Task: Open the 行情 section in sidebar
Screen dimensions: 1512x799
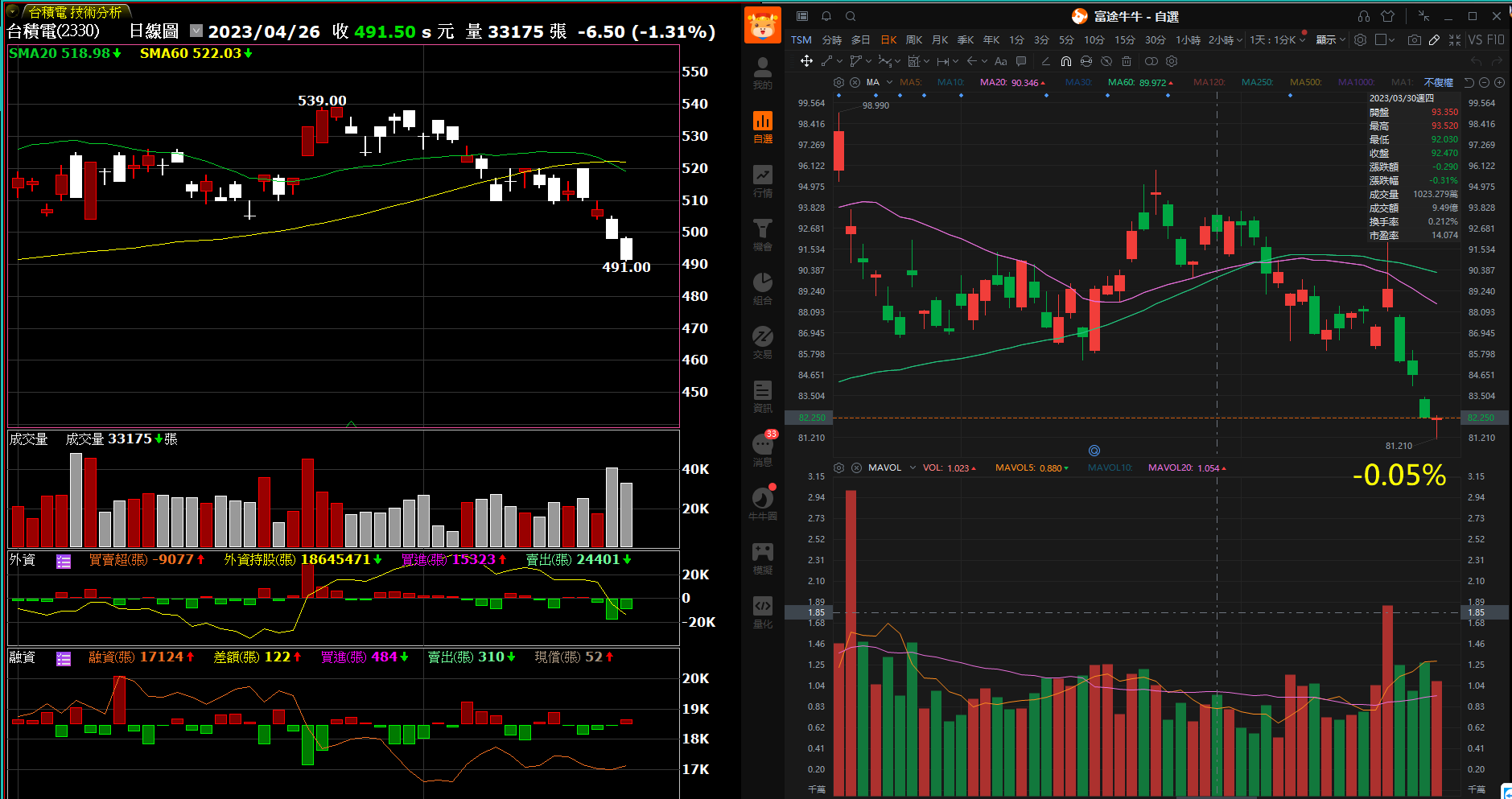Action: pos(763,181)
